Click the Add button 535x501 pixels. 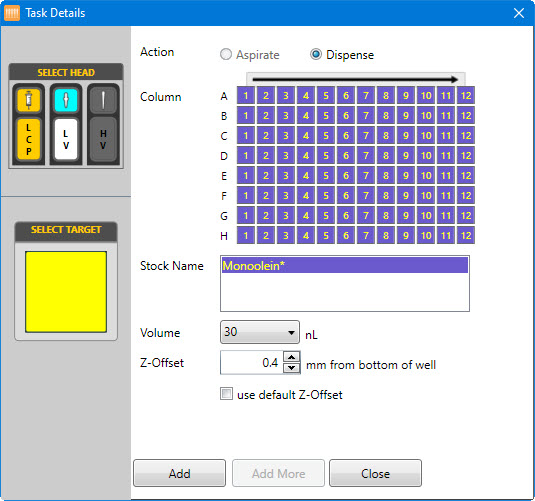tap(179, 473)
